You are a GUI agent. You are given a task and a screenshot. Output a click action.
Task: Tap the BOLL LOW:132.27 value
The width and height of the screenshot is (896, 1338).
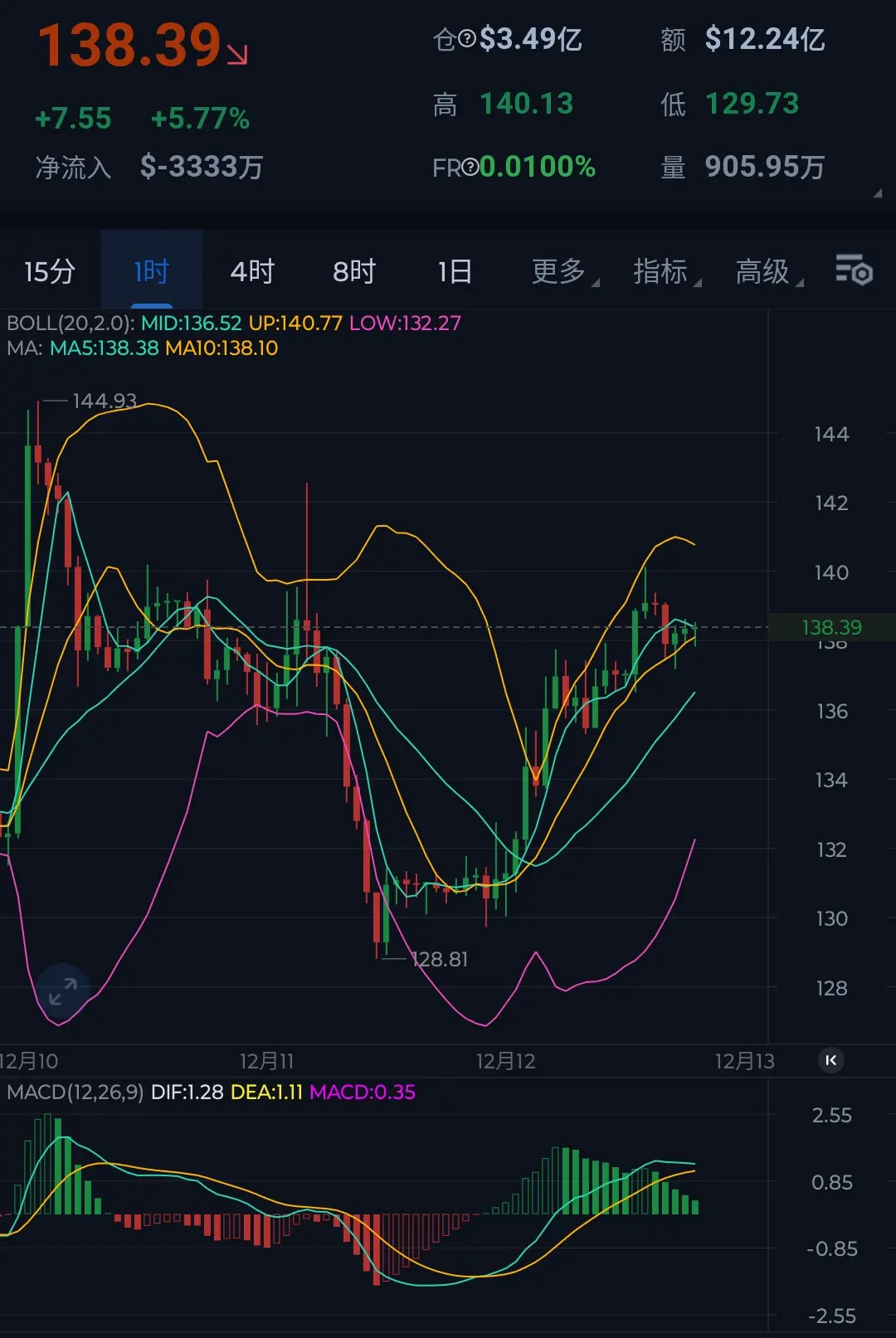point(405,323)
